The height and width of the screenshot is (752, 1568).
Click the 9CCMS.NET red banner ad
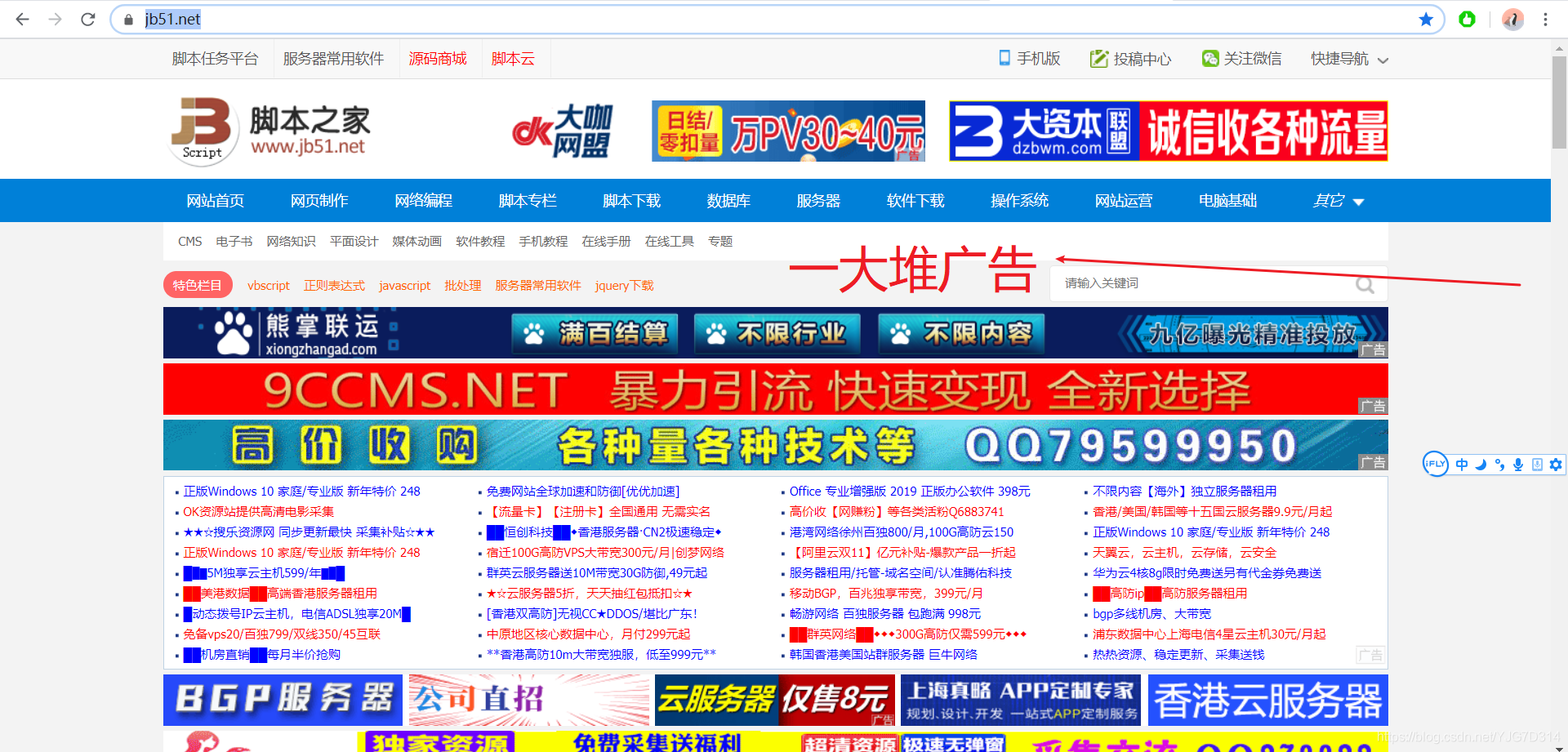775,389
